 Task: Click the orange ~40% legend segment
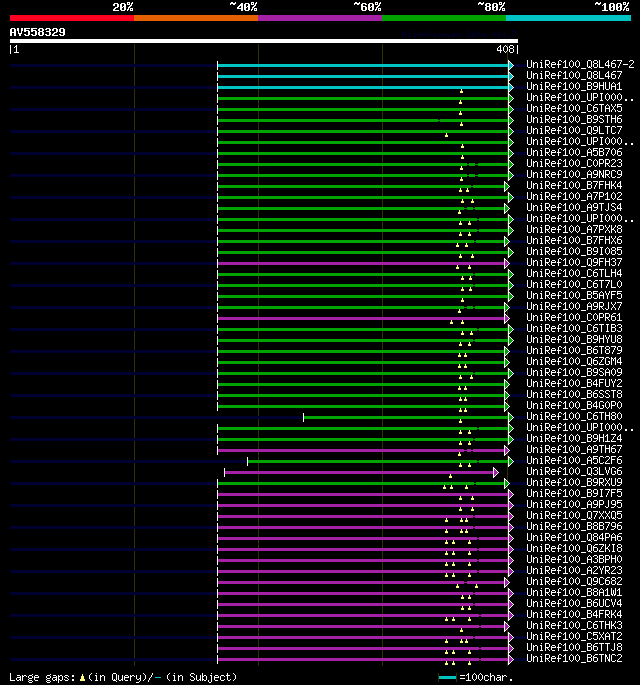(x=196, y=18)
